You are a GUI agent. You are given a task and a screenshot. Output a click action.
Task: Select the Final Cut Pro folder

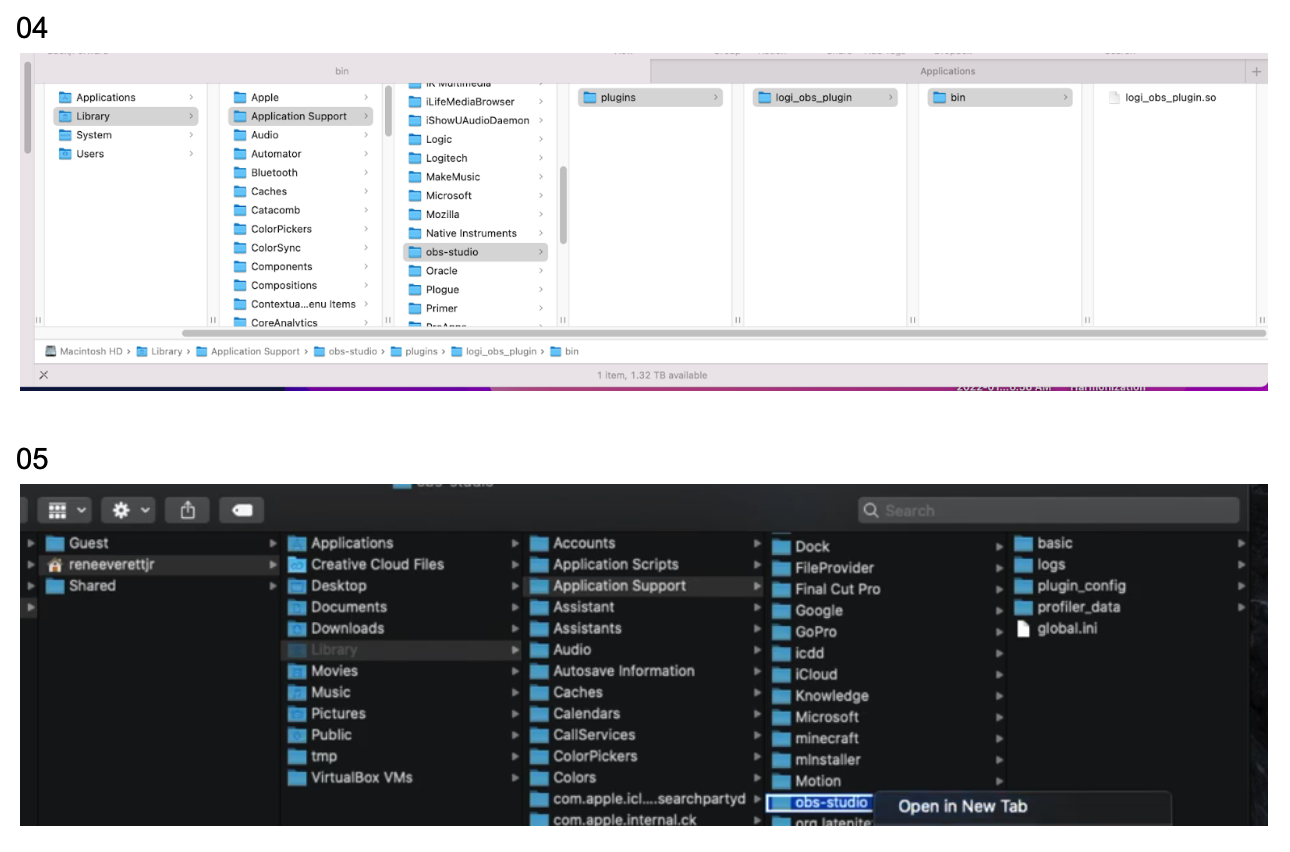(886, 589)
